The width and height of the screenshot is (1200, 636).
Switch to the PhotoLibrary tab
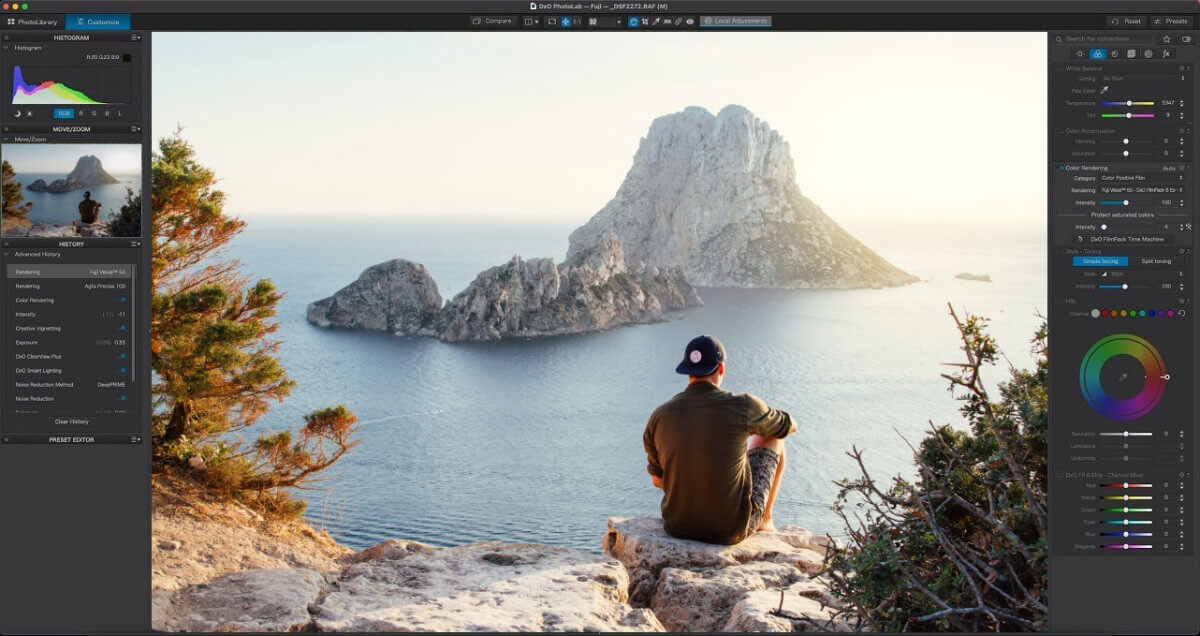[32, 21]
